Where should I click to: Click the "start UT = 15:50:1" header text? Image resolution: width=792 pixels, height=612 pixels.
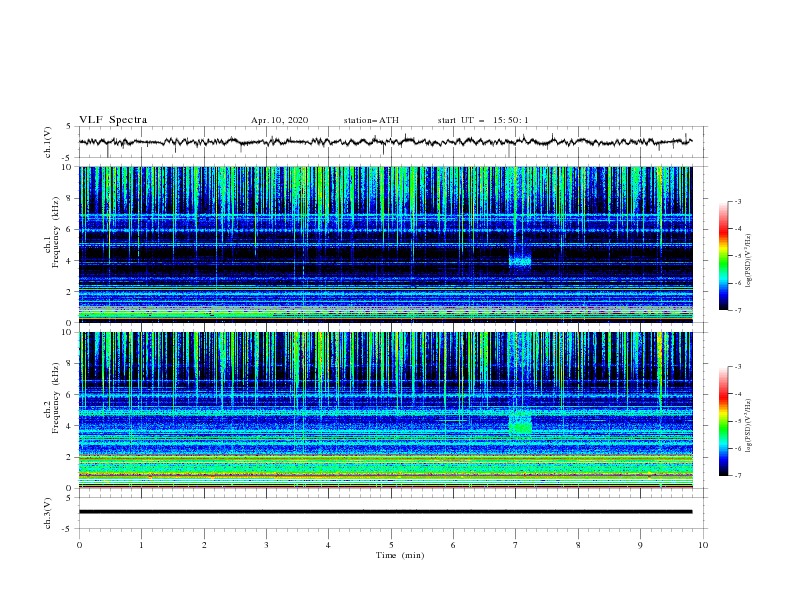[x=483, y=120]
